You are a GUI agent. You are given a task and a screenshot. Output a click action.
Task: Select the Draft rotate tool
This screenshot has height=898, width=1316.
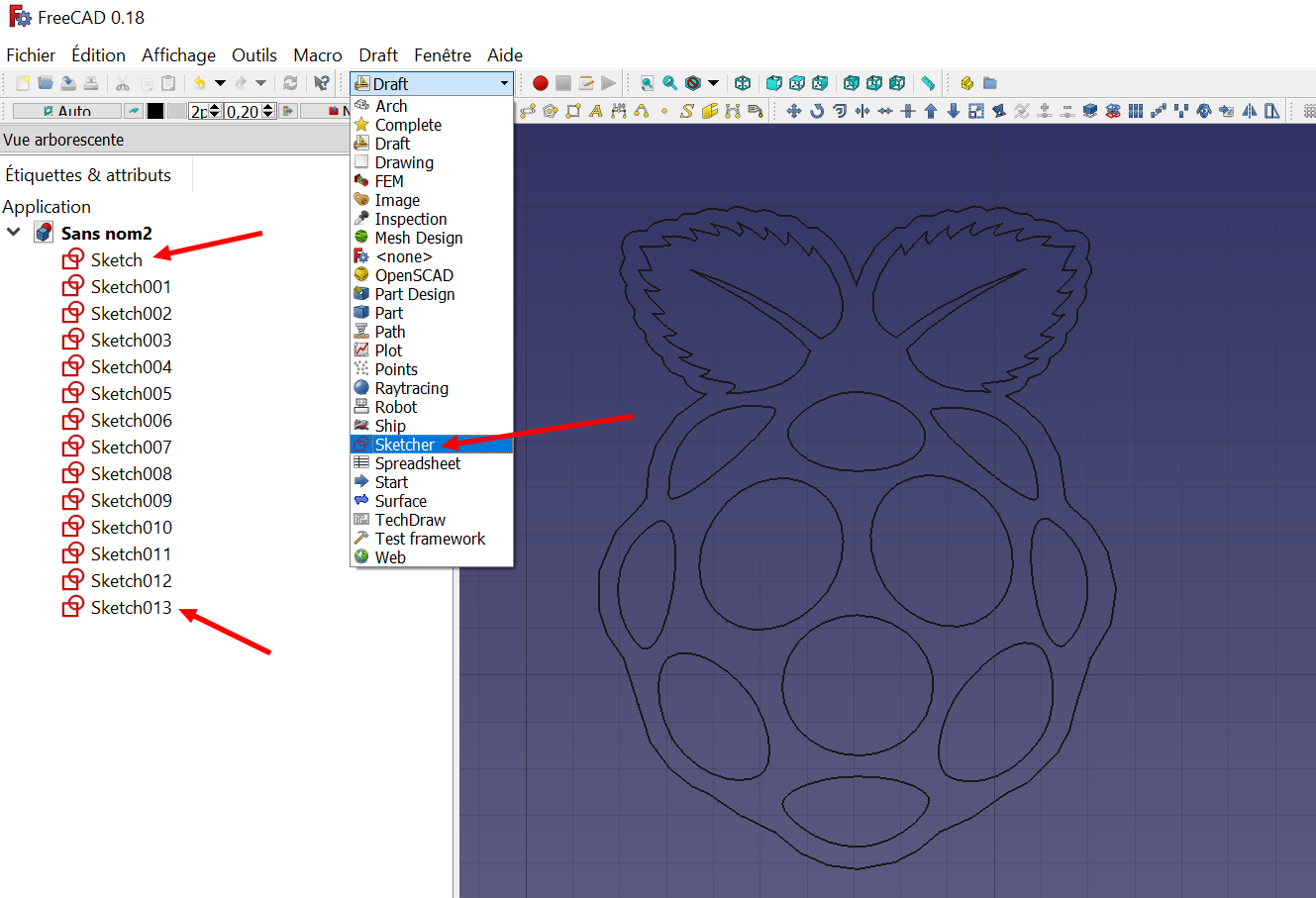point(817,111)
